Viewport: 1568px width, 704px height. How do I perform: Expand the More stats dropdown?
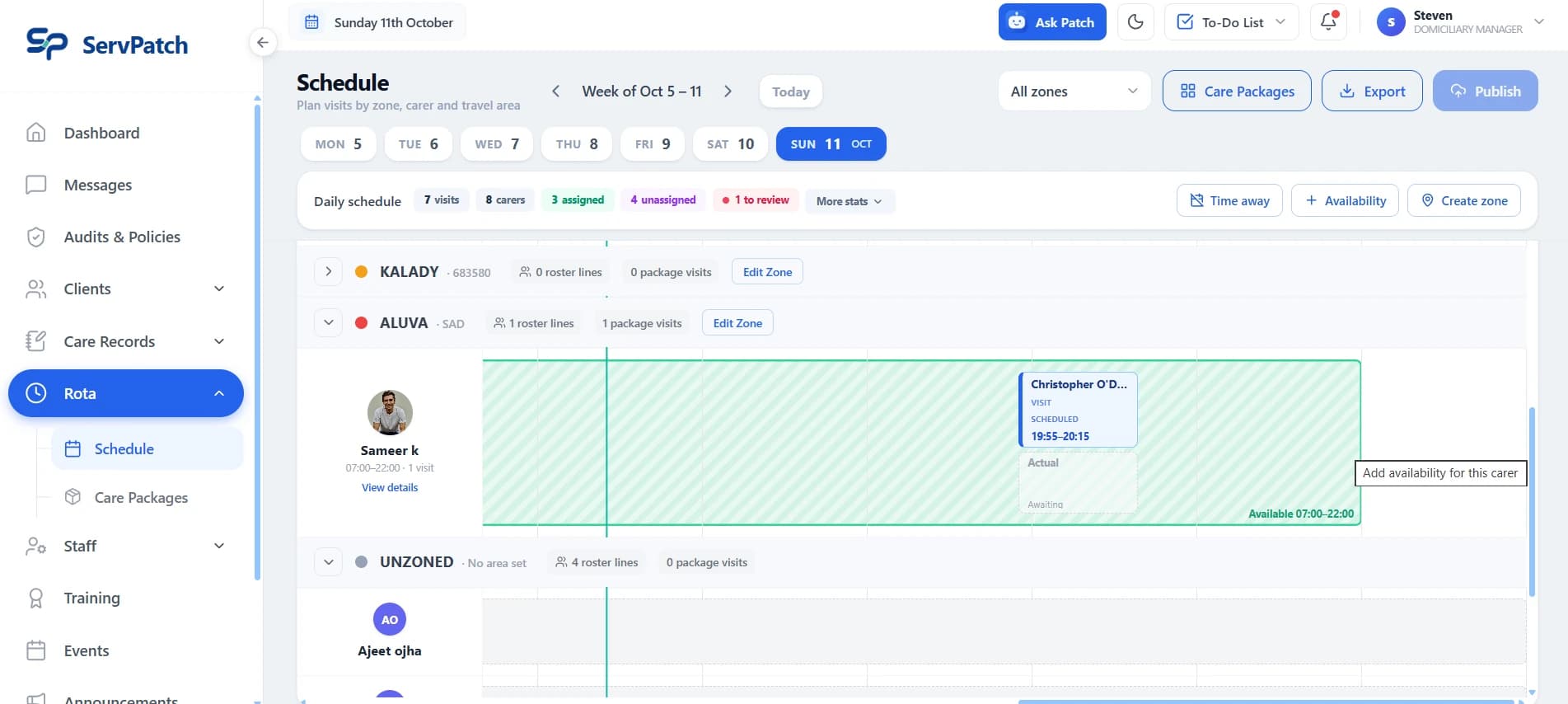click(850, 201)
